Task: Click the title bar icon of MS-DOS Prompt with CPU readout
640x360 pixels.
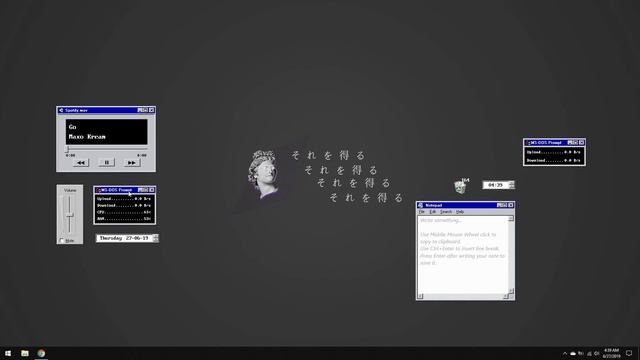Action: (98, 190)
